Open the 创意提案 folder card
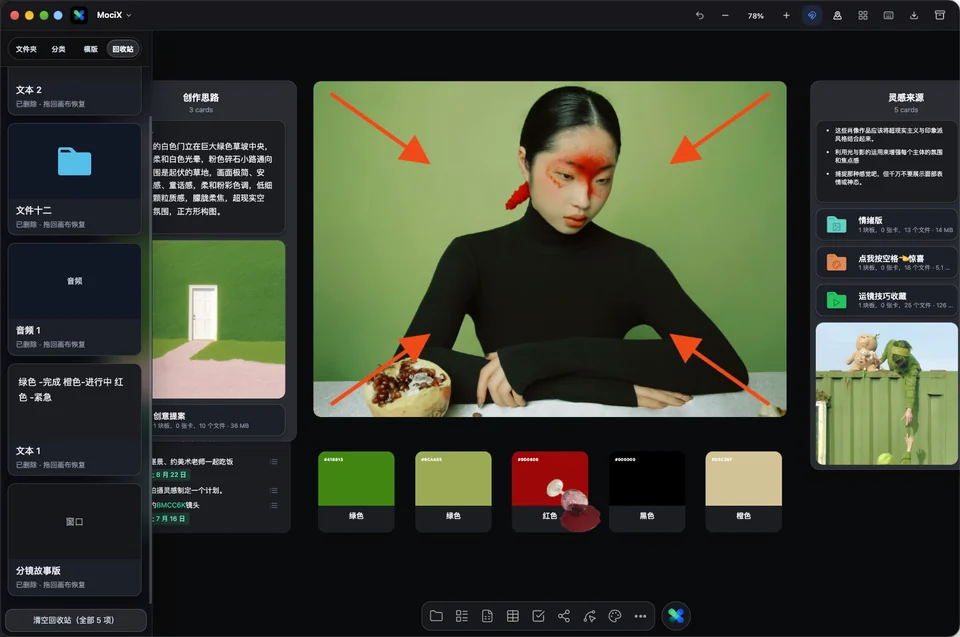This screenshot has width=960, height=637. pyautogui.click(x=219, y=420)
